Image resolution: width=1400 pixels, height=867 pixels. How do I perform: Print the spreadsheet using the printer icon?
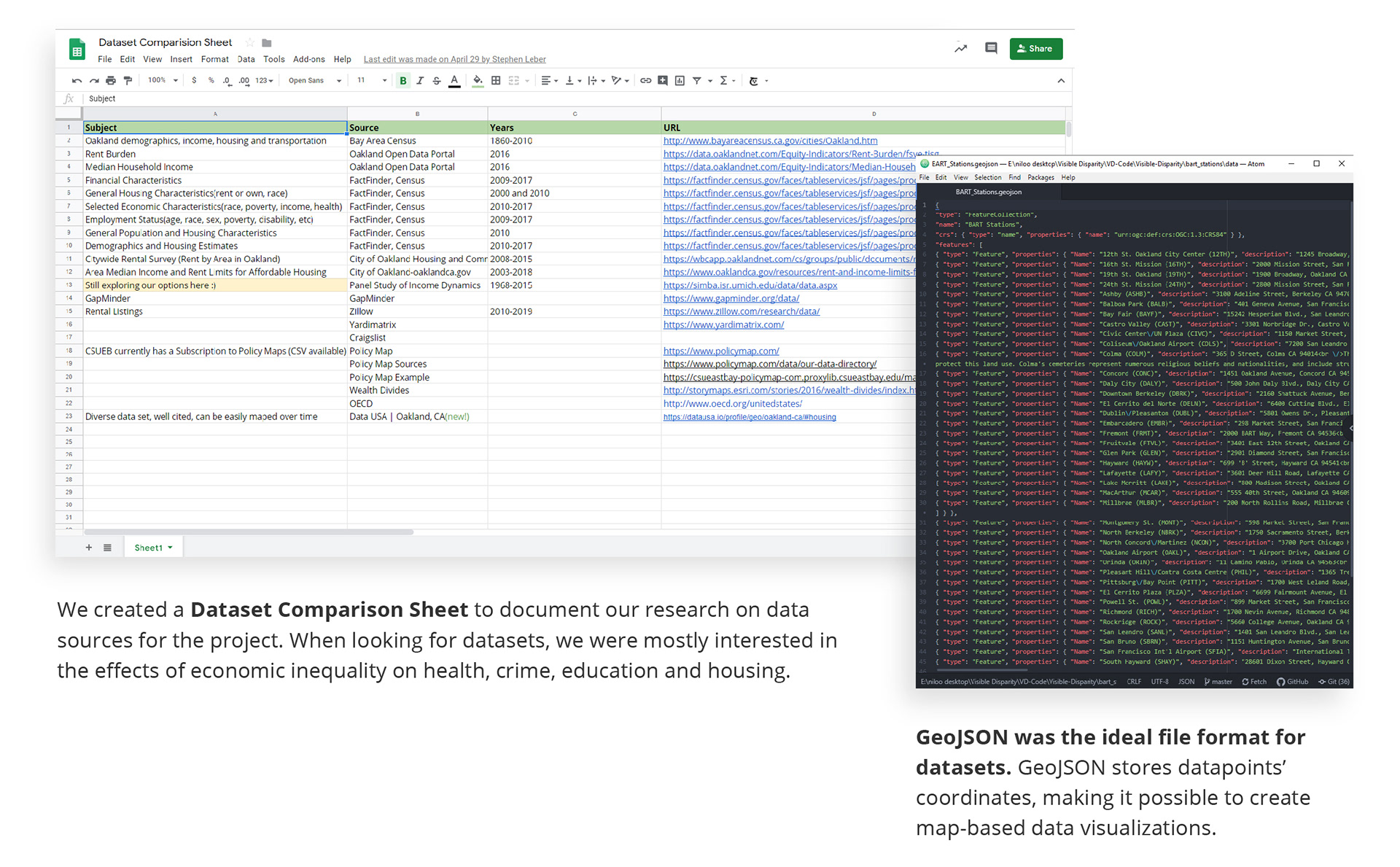pos(111,81)
